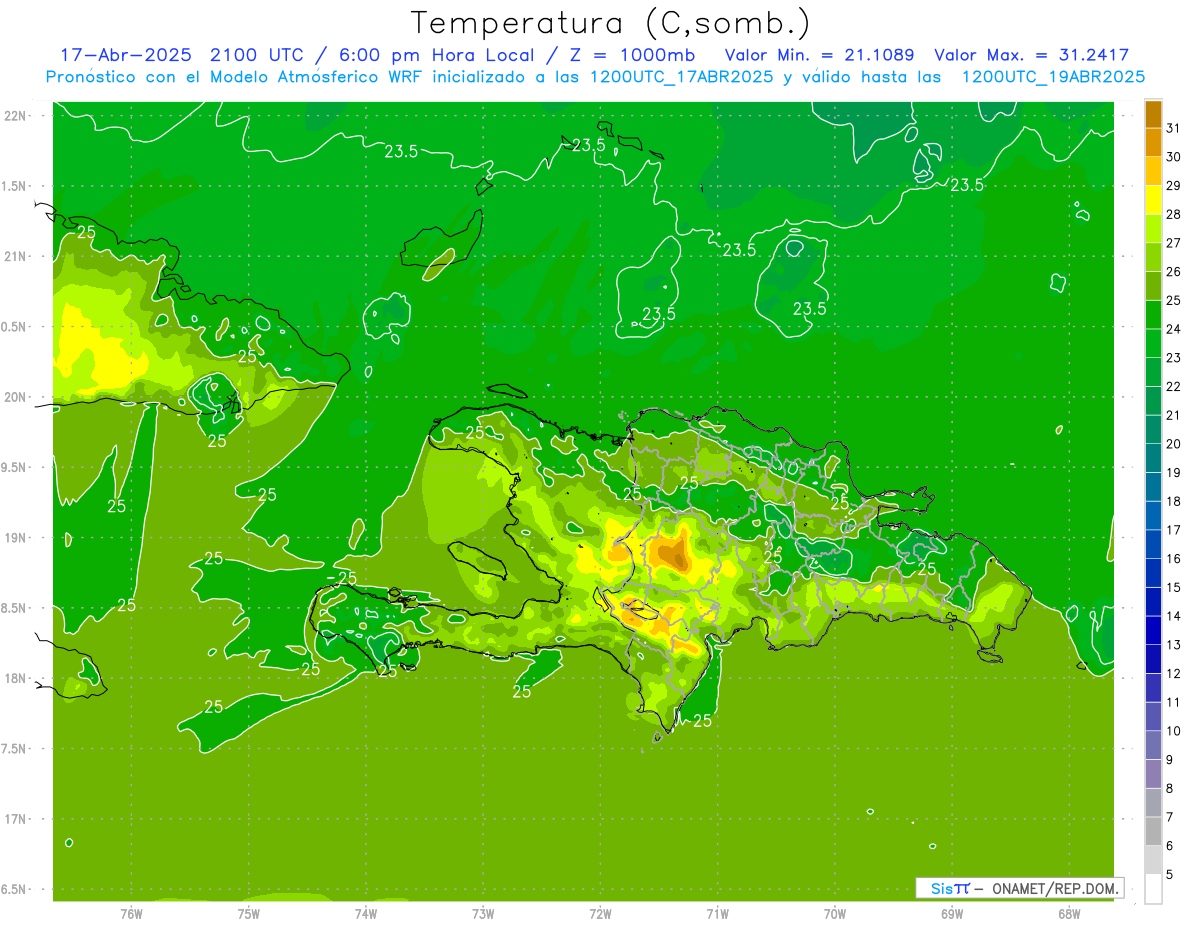Click the '22N' latitude axis label

tap(16, 115)
